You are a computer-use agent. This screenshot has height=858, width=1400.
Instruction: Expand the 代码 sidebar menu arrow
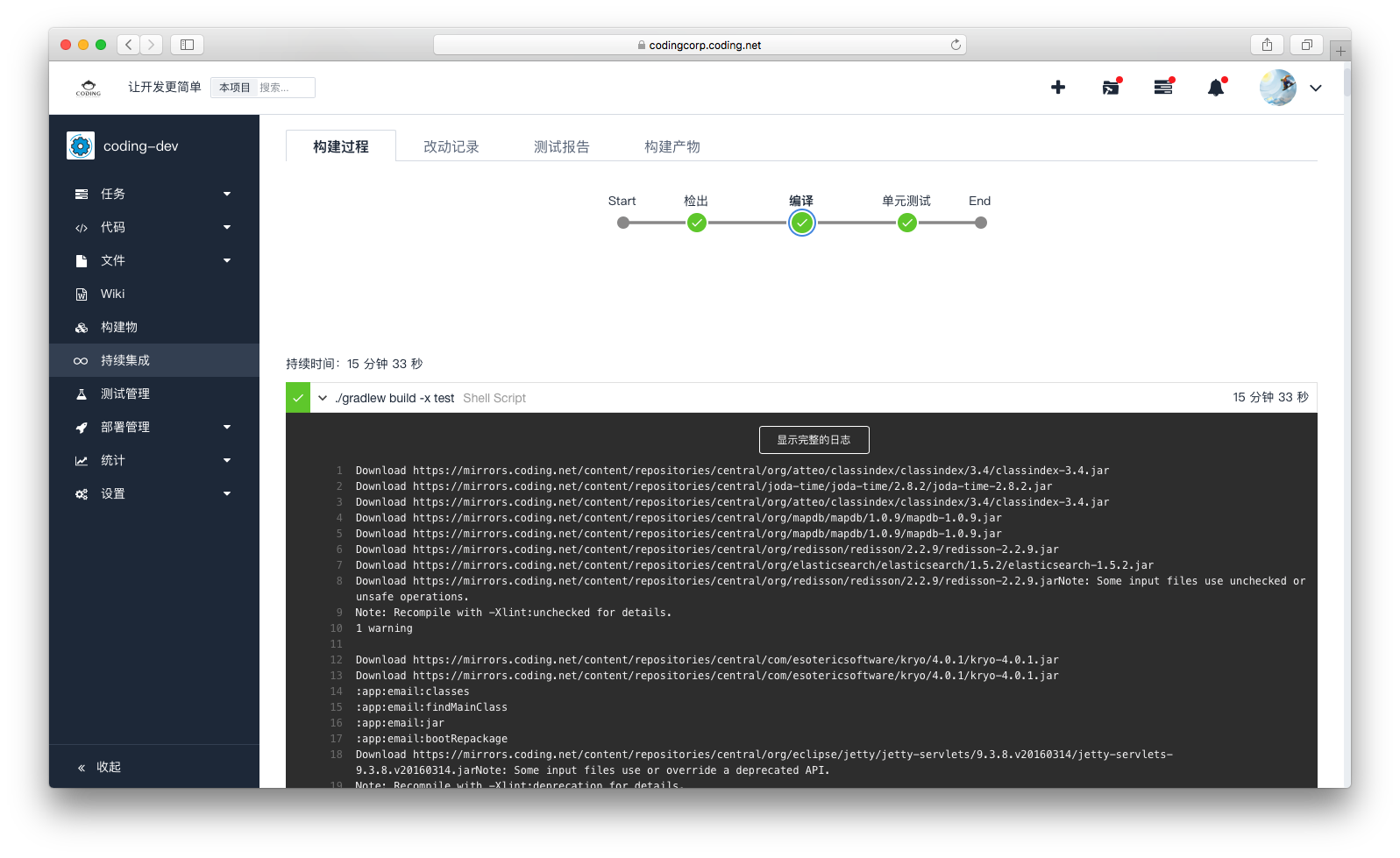227,227
